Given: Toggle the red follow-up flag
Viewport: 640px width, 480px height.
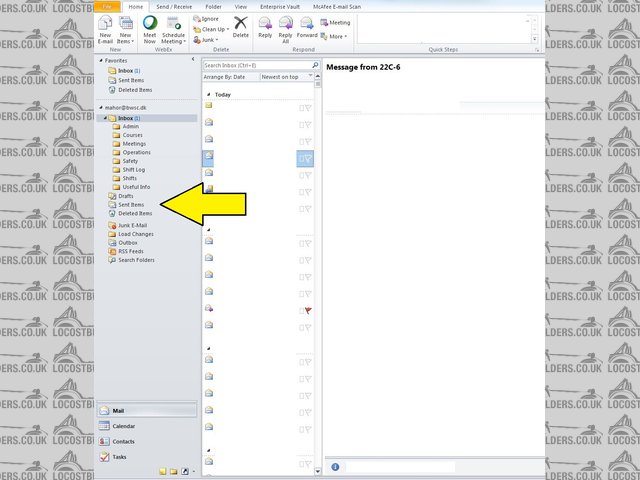Looking at the screenshot, I should click(309, 311).
